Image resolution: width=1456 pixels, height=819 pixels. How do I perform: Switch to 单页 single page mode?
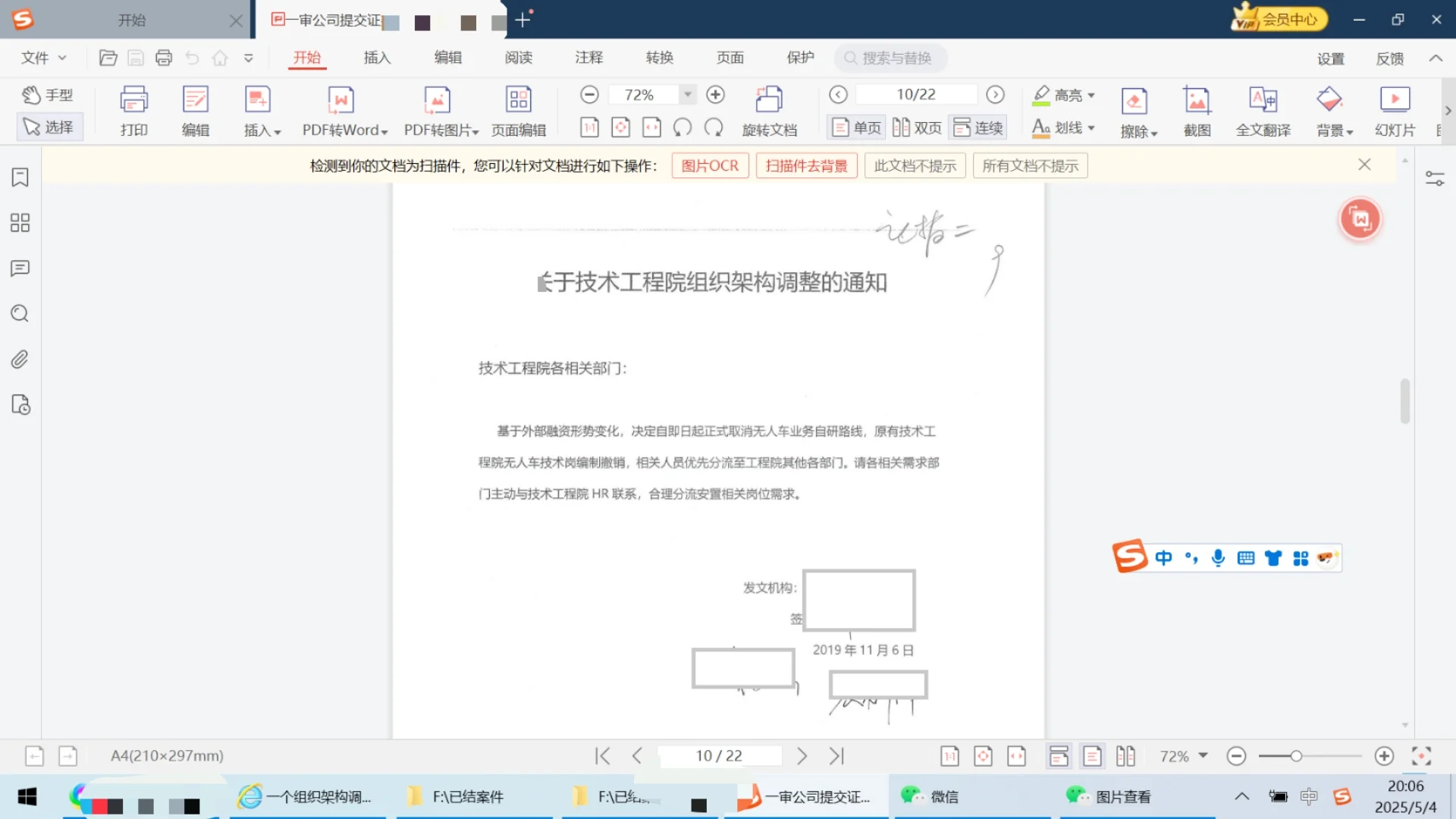coord(855,127)
